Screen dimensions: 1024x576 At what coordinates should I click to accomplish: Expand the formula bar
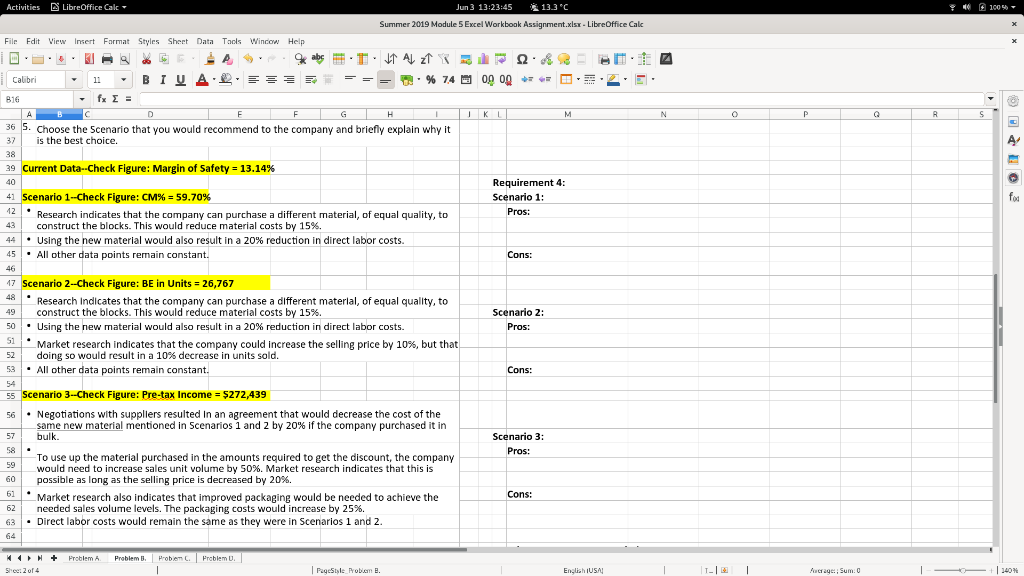coord(991,99)
